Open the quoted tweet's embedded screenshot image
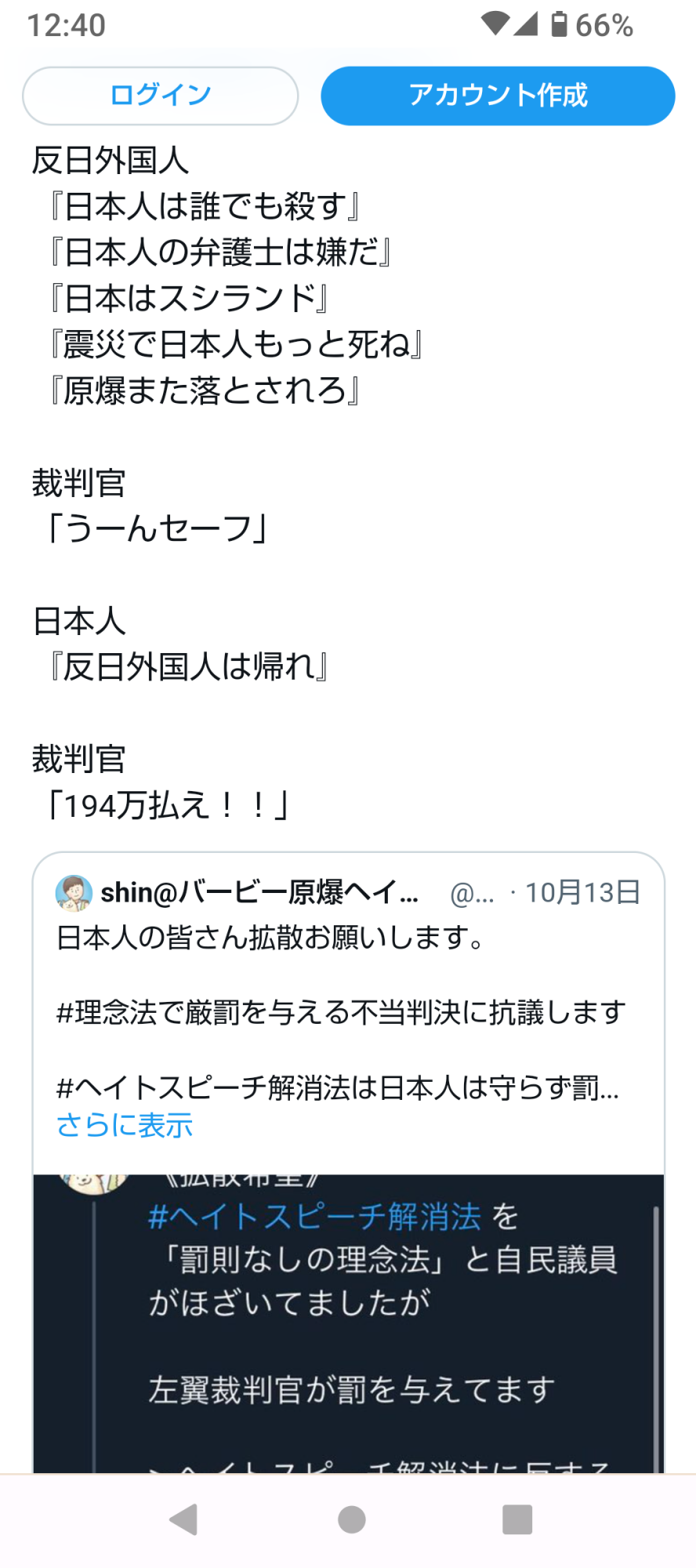The image size is (696, 1568). pos(349,1323)
